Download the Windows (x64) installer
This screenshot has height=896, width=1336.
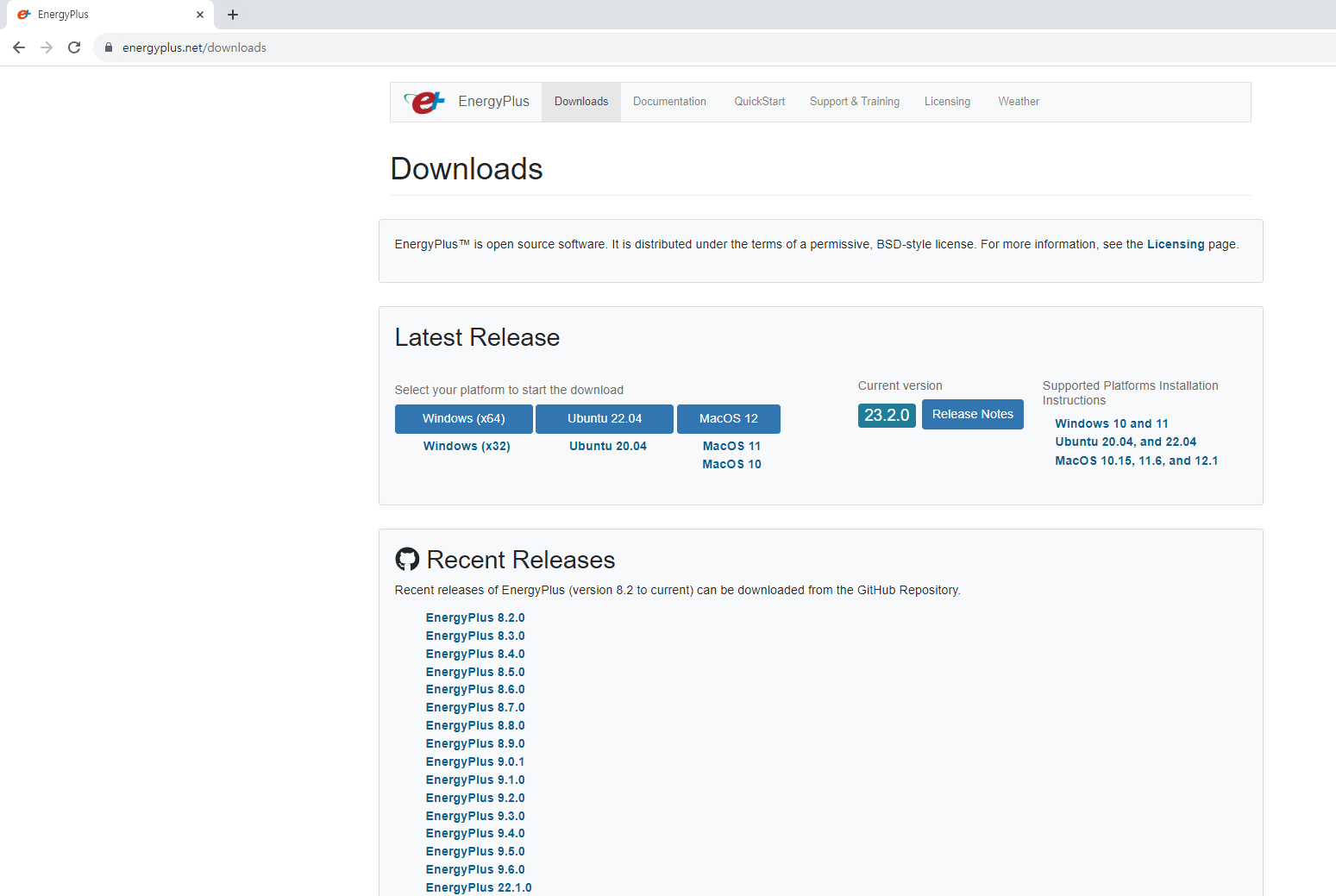[464, 418]
